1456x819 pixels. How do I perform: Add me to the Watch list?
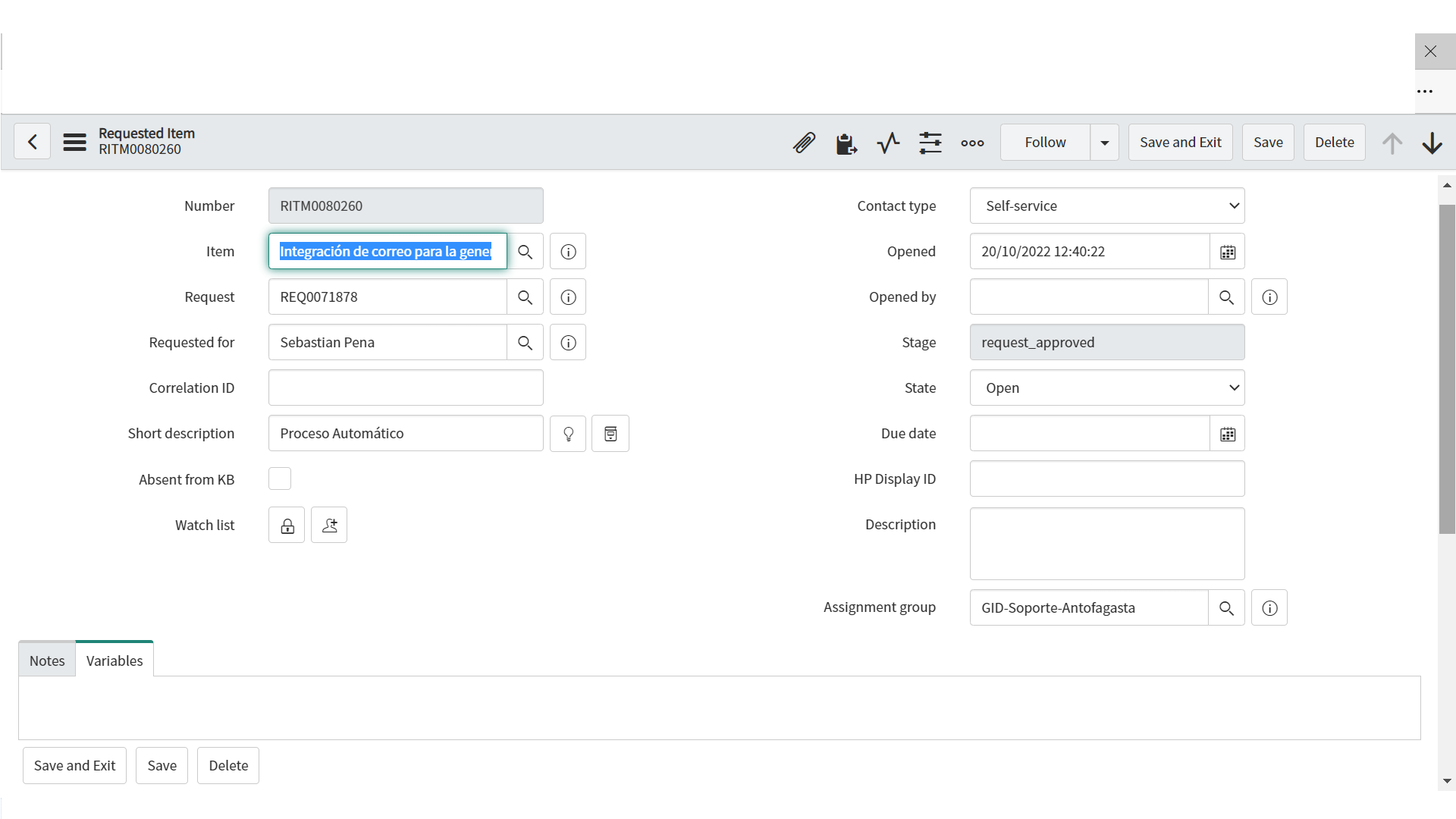pyautogui.click(x=329, y=525)
